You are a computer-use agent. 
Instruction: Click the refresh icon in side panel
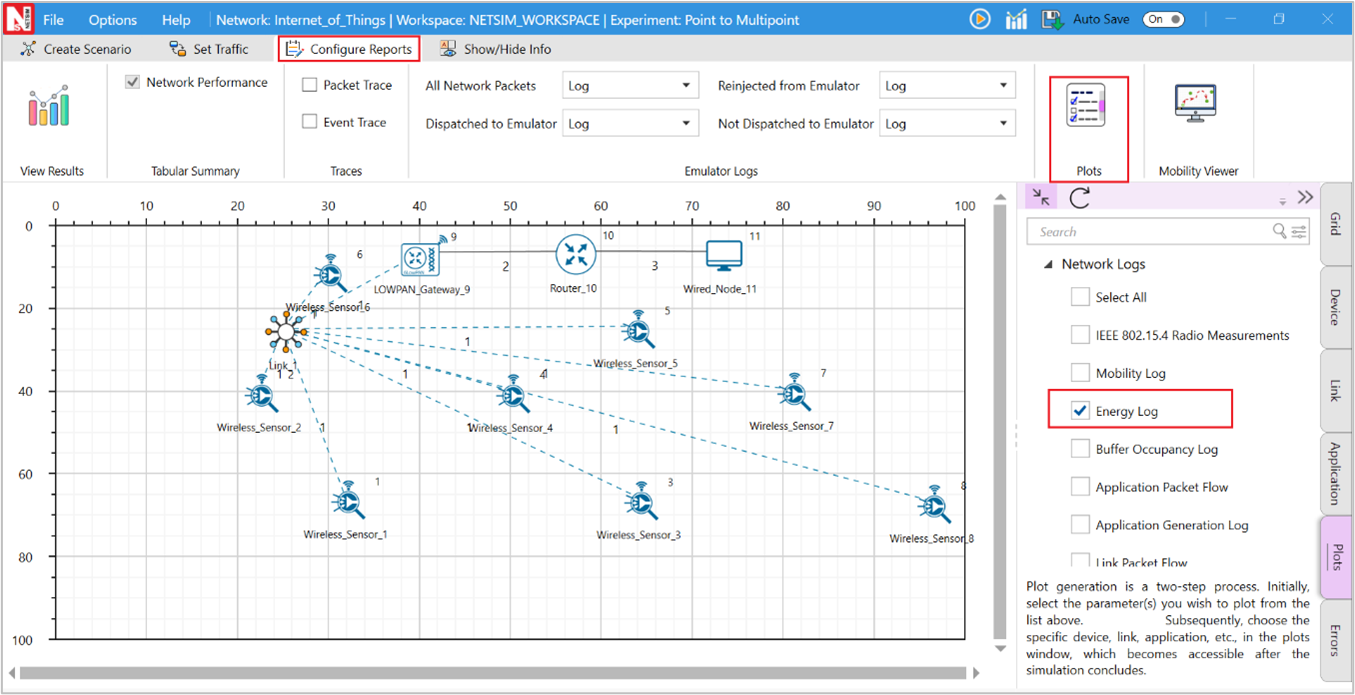(x=1079, y=198)
